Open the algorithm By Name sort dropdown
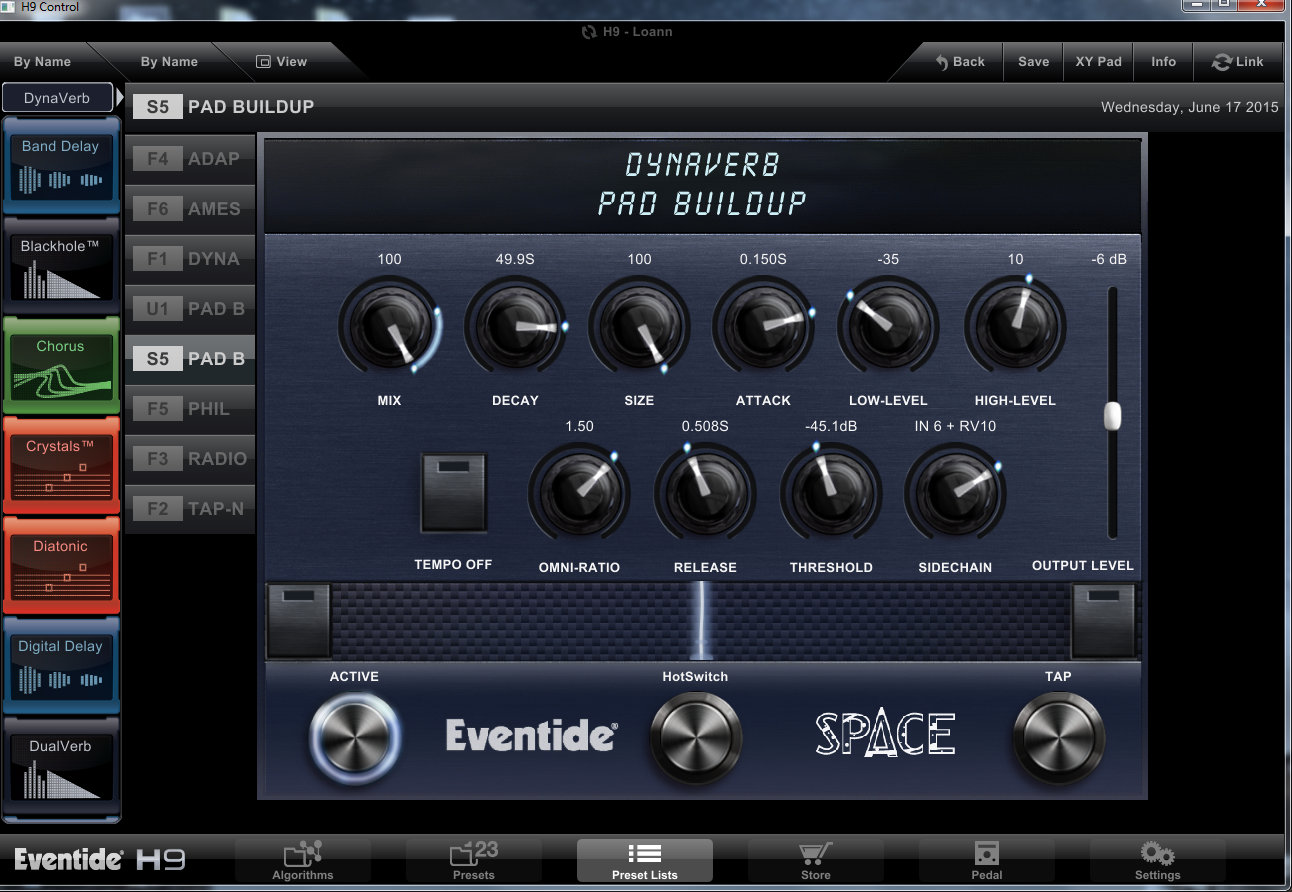The width and height of the screenshot is (1292, 892). 43,62
